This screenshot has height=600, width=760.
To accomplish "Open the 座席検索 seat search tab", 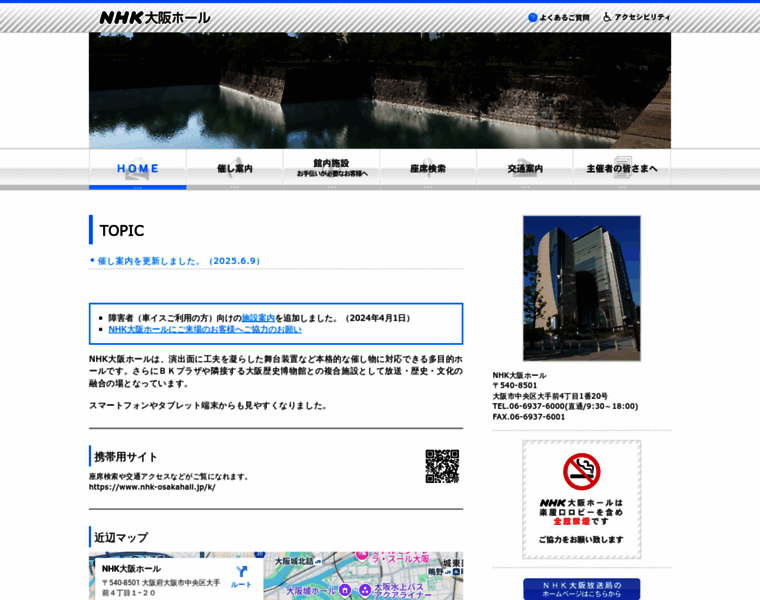I will (x=428, y=169).
